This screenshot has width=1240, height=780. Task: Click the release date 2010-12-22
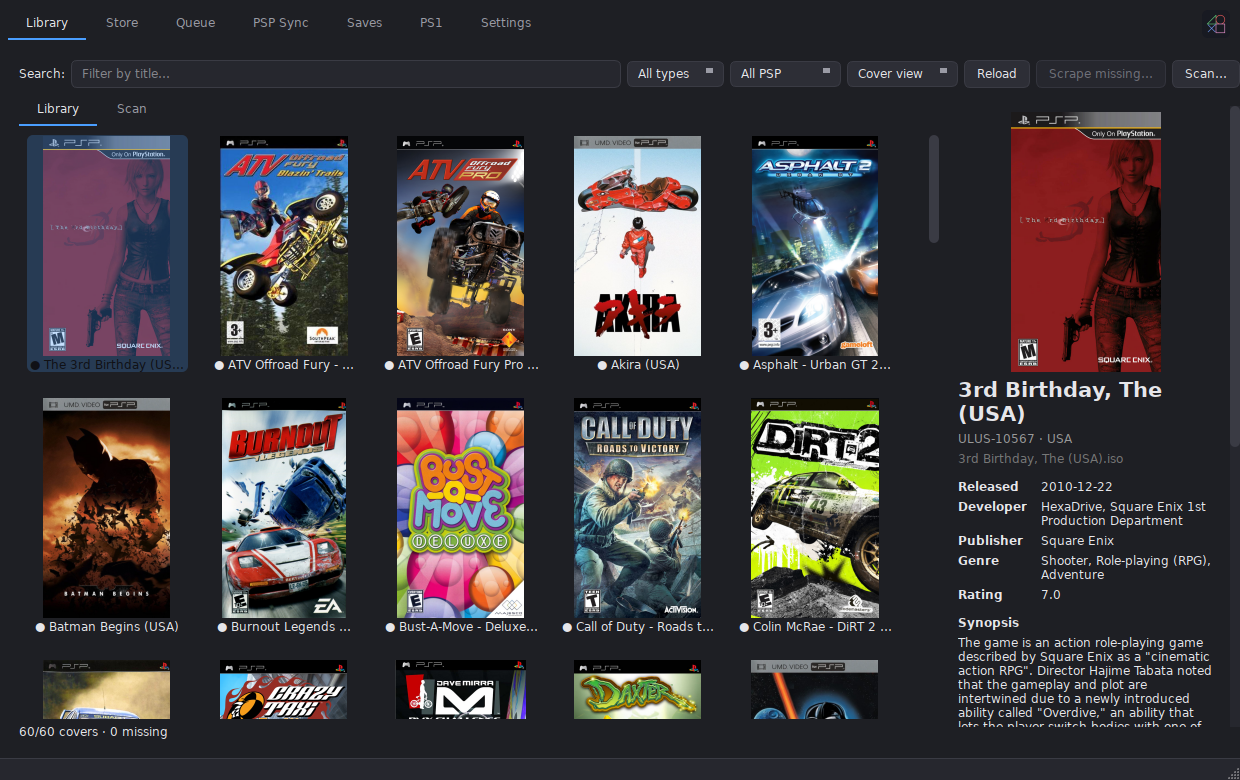(1079, 487)
